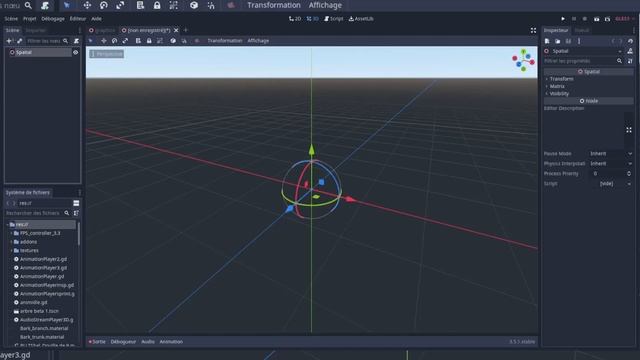Toggle distraction-free mode icon
Image resolution: width=640 pixels, height=360 pixels.
pyautogui.click(x=533, y=31)
